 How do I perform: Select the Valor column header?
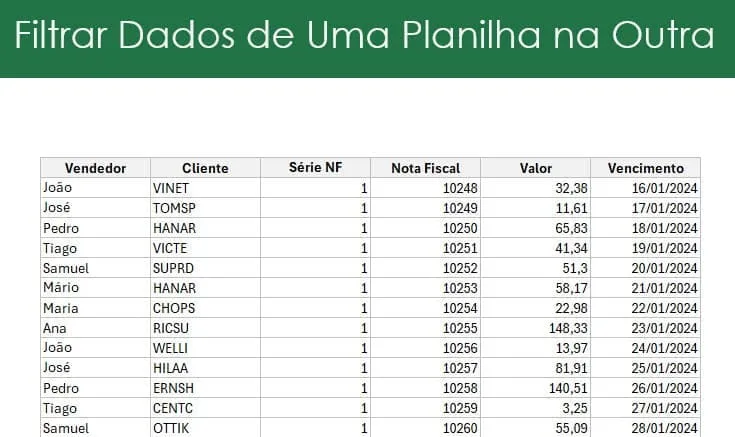(536, 168)
